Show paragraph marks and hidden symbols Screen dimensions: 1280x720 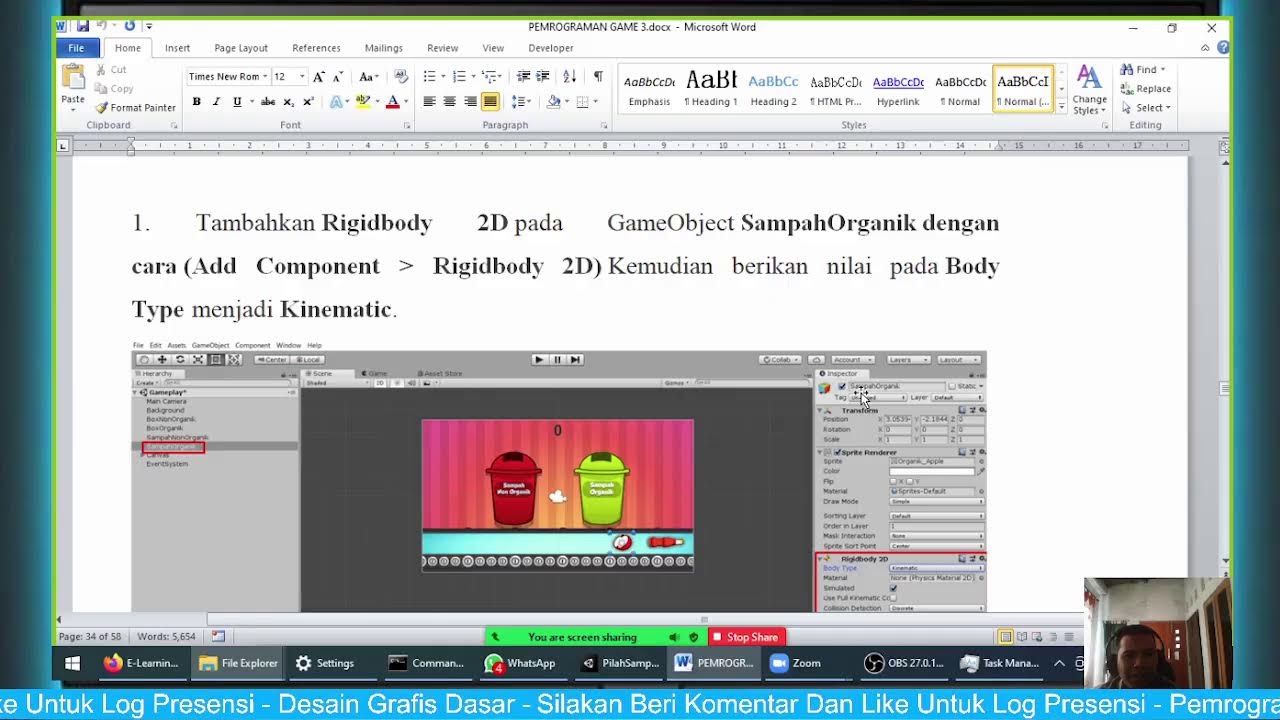pyautogui.click(x=598, y=77)
